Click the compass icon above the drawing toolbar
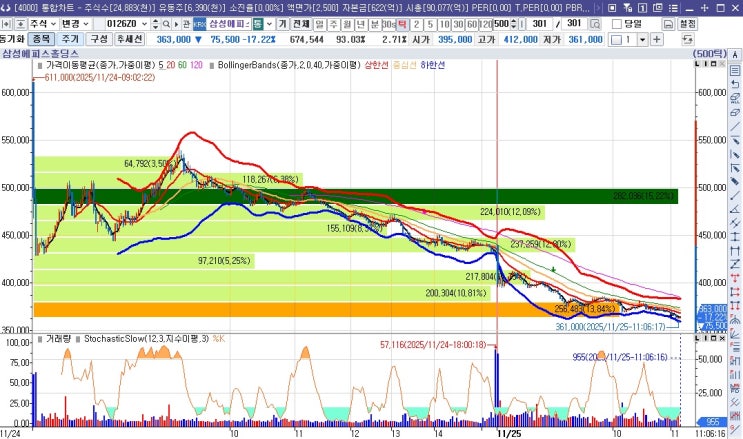743x439 pixels. pyautogui.click(x=734, y=55)
